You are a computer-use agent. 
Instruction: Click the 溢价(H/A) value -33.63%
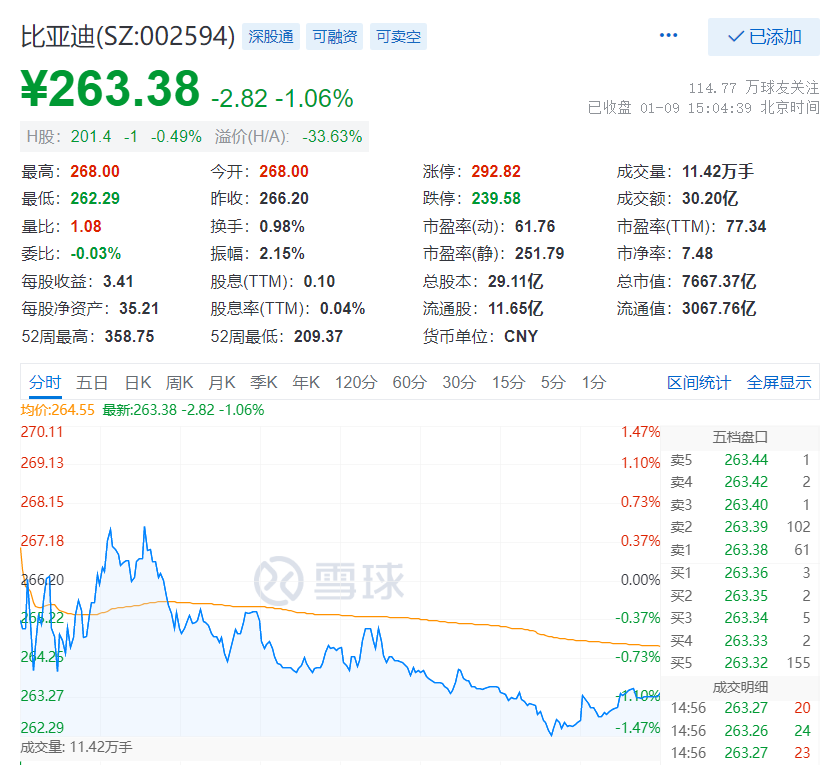(332, 137)
